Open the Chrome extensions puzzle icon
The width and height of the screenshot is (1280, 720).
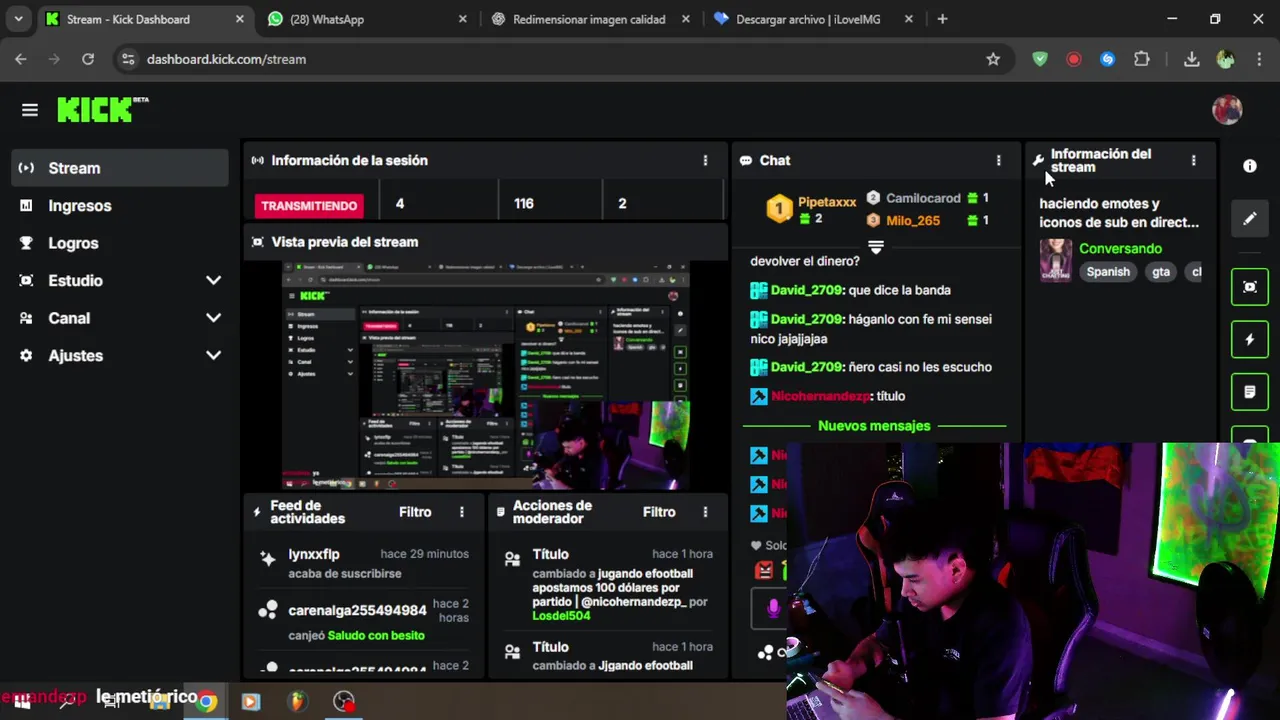click(1142, 59)
